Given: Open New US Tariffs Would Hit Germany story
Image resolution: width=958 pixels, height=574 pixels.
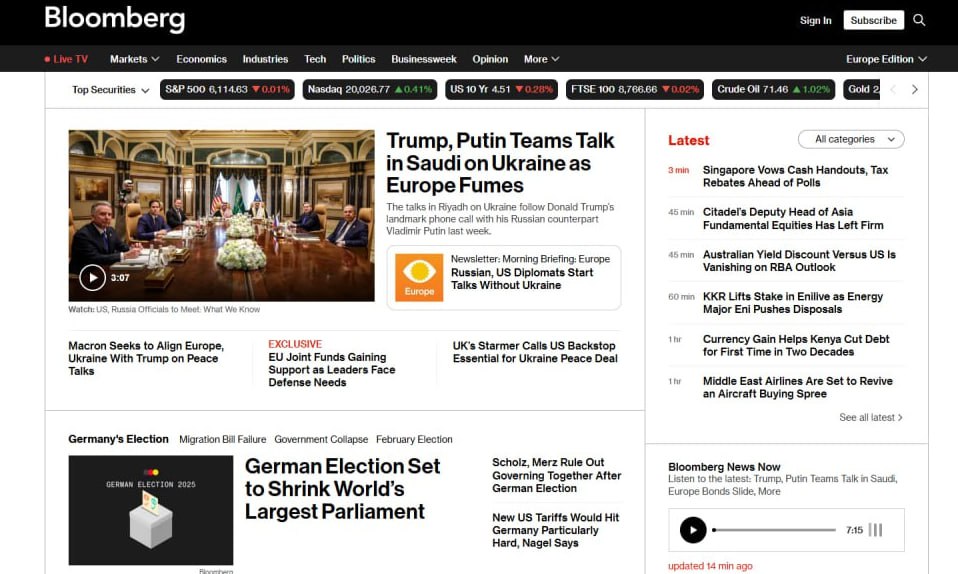Looking at the screenshot, I should (x=556, y=530).
